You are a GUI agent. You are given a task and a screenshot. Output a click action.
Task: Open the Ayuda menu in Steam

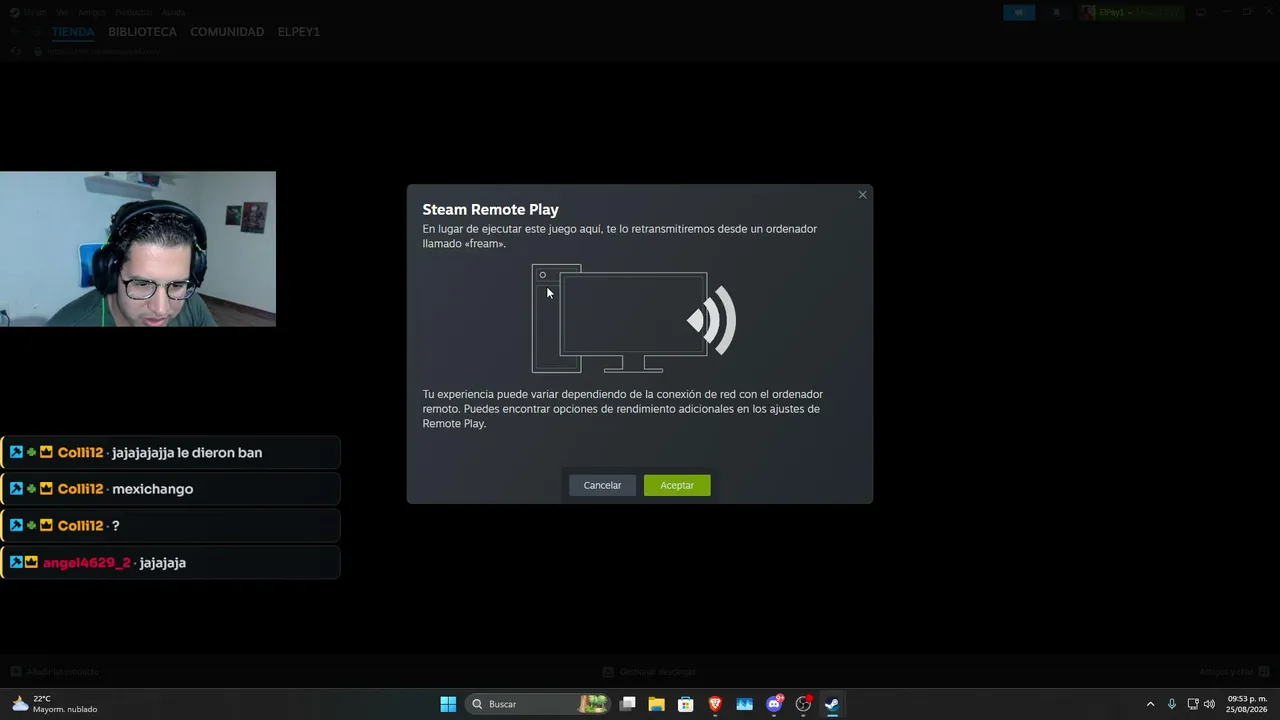point(174,12)
